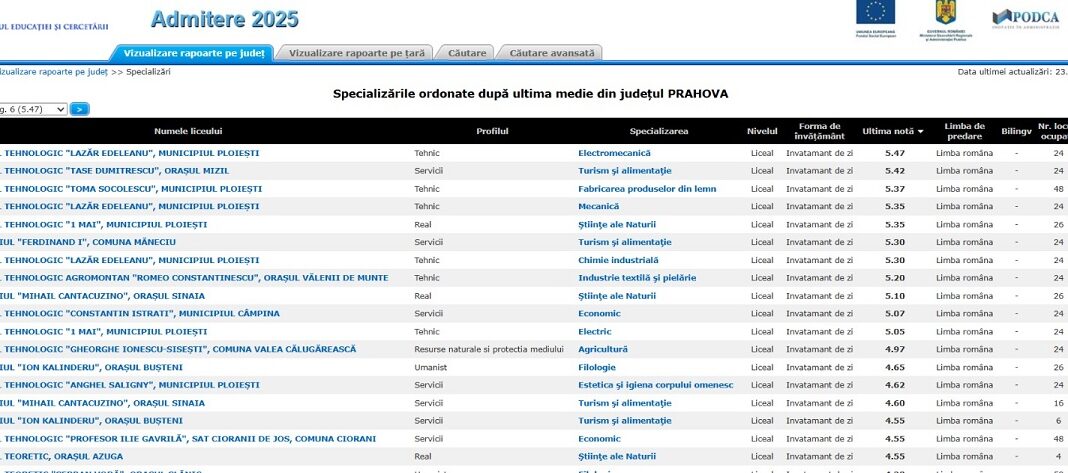Select the 5.20 last grade value

click(895, 278)
